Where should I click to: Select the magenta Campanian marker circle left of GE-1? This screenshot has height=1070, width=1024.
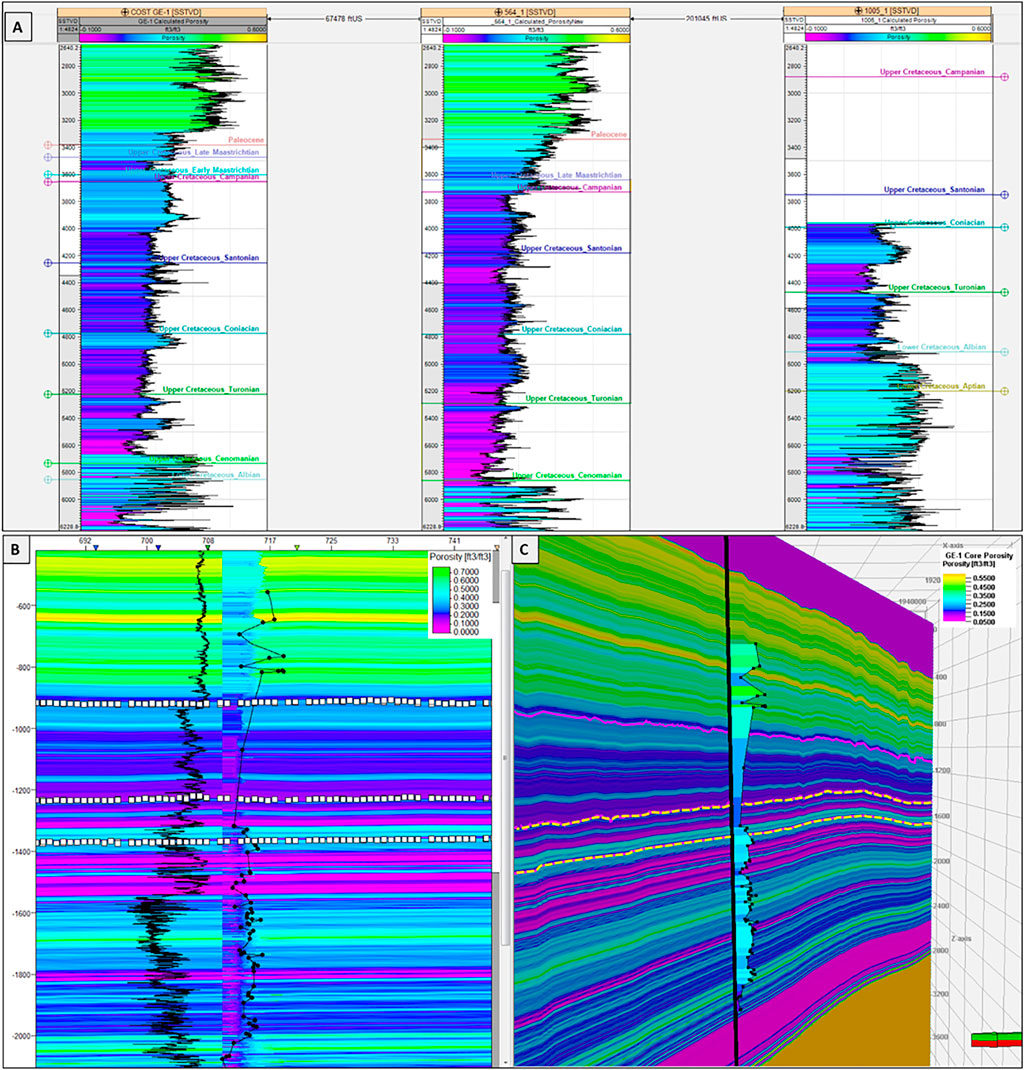click(48, 182)
